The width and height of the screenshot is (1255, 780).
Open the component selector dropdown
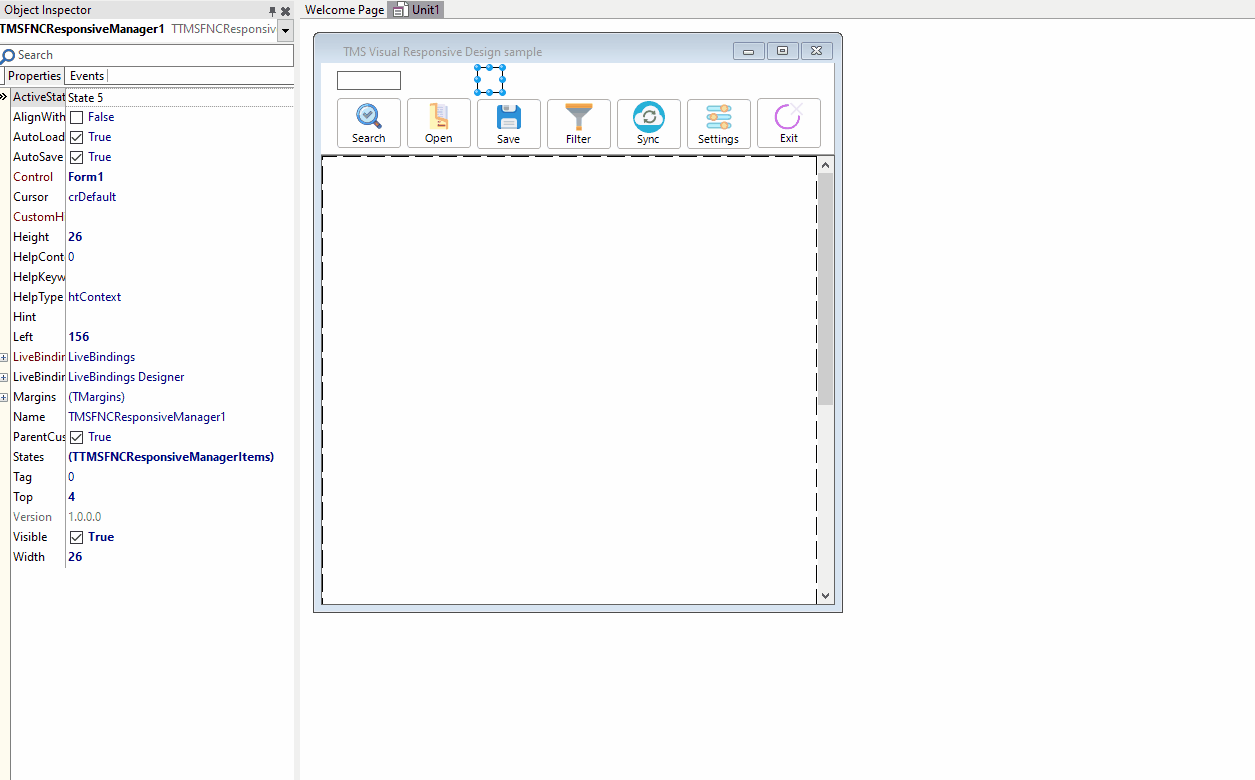286,29
